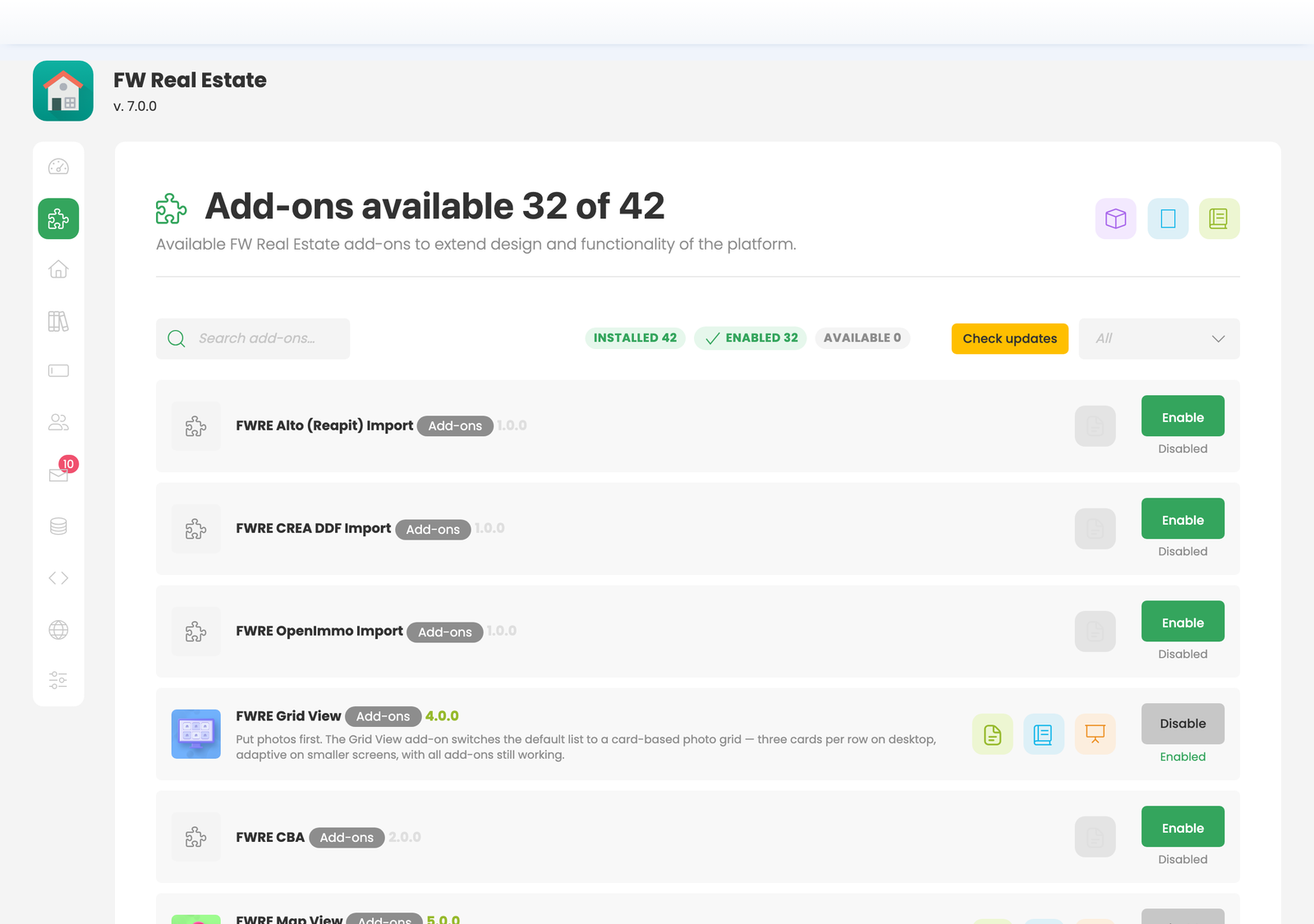1314x924 pixels.
Task: Click the greyed document icon for FWRE OpenImmo Import
Action: point(1096,632)
